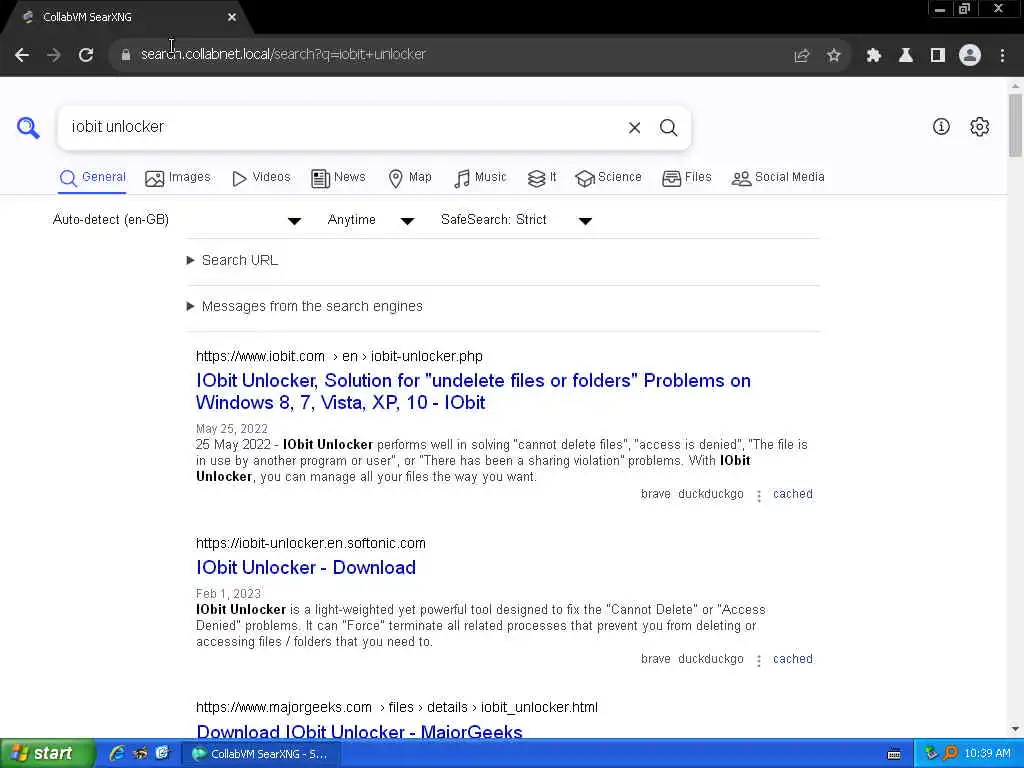This screenshot has width=1024, height=768.
Task: Click the www.majorgeeks.com URL line
Action: (x=396, y=707)
